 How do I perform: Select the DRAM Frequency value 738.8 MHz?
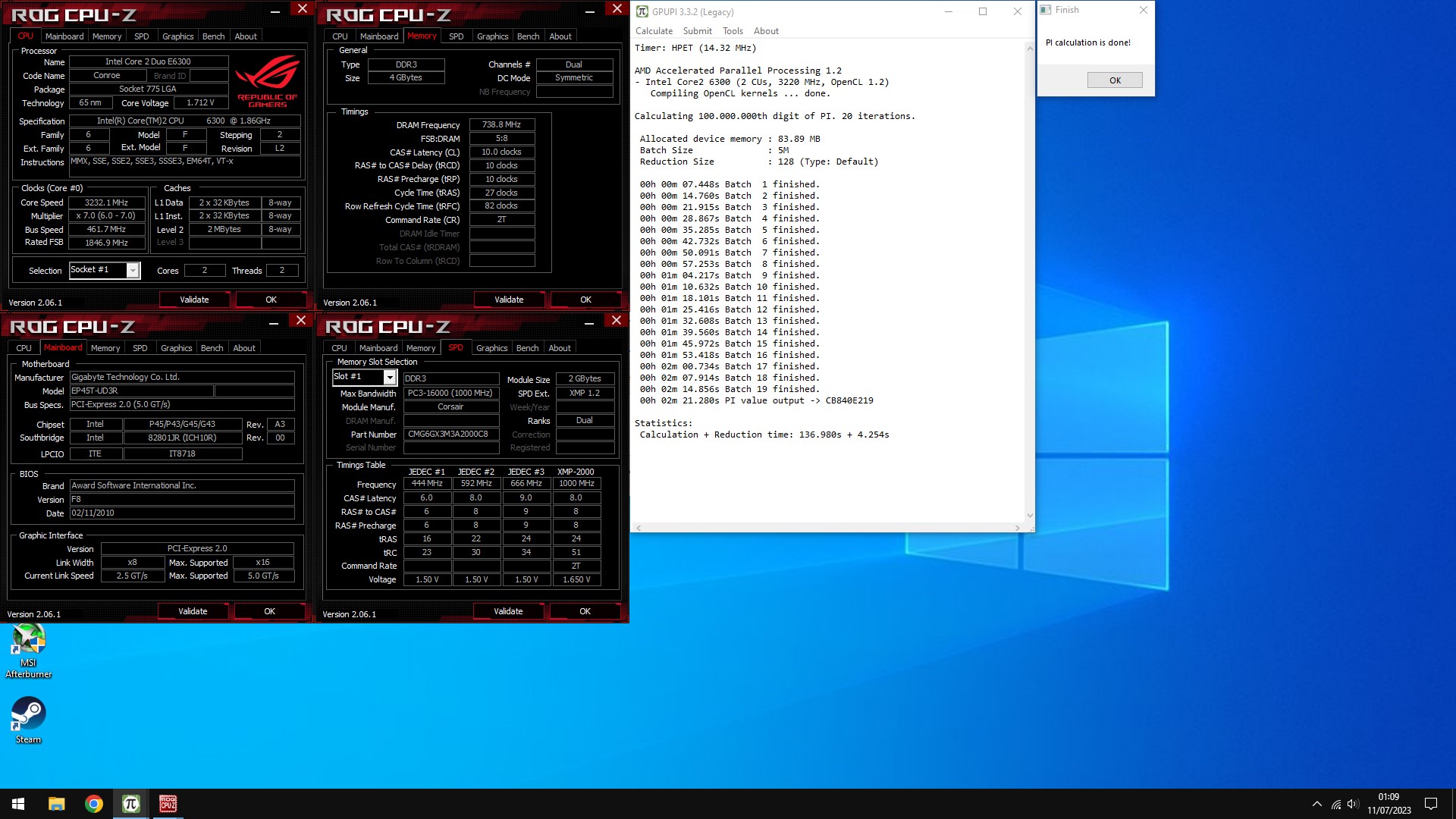[502, 125]
